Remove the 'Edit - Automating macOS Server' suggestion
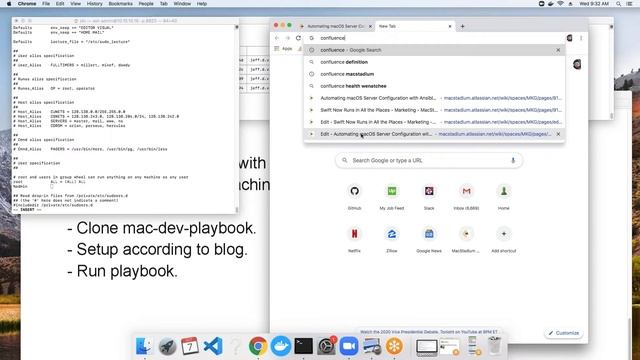Screen dimensions: 640x360 (558, 134)
